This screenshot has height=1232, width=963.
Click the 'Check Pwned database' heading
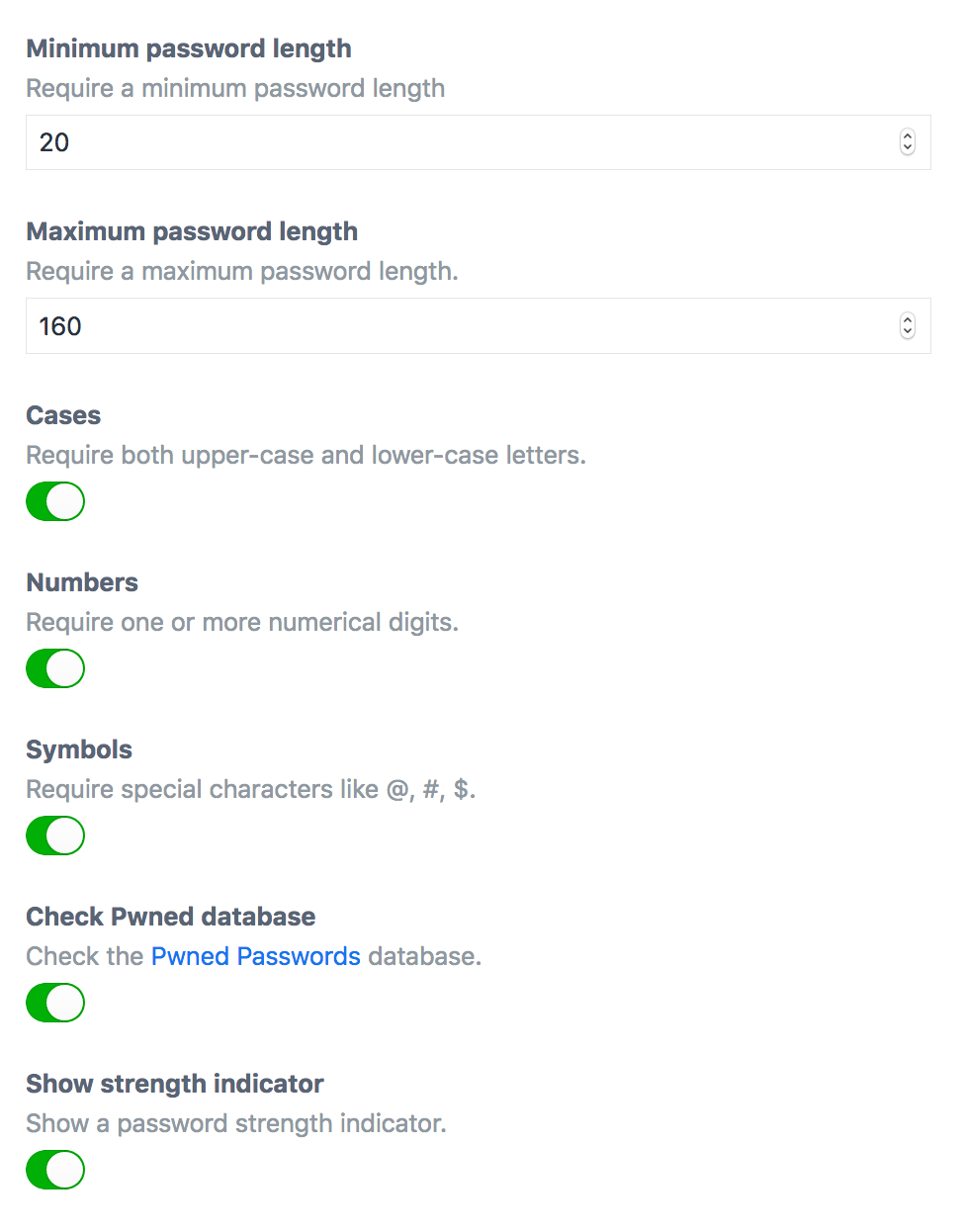coord(171,917)
